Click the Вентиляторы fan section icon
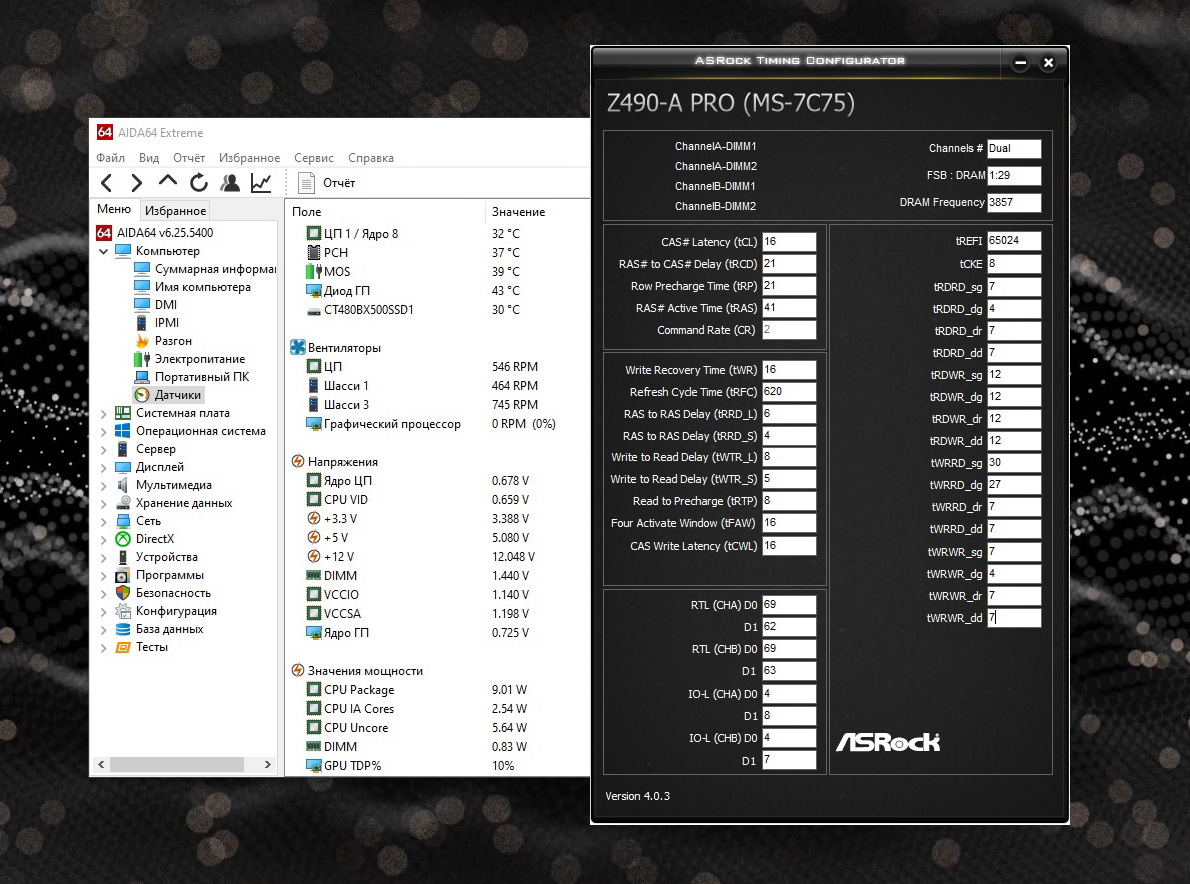1190x884 pixels. click(x=298, y=348)
